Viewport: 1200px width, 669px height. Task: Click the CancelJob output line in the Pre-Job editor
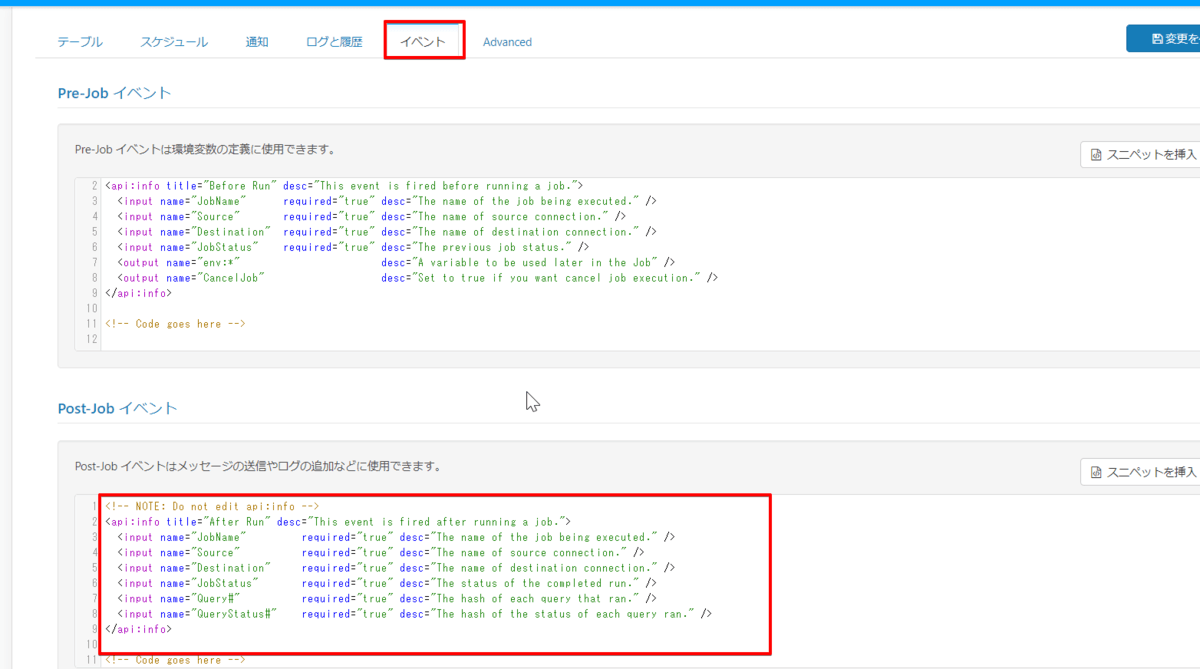point(411,278)
